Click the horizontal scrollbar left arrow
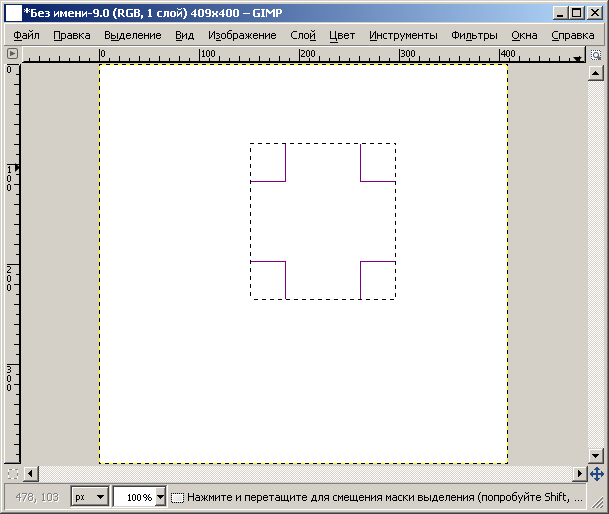Viewport: 609px width, 514px height. coord(31,474)
